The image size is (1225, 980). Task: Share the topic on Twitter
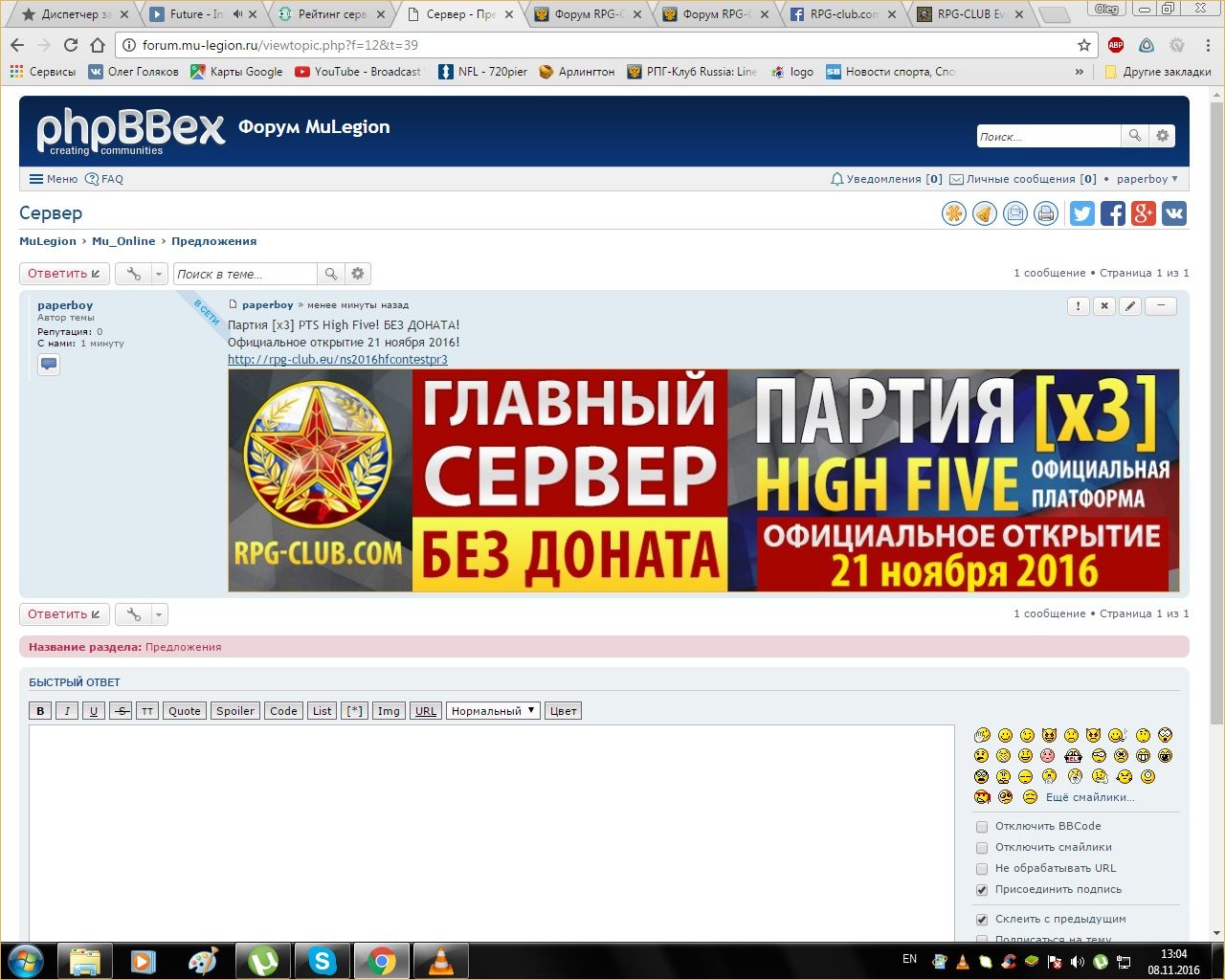tap(1081, 213)
